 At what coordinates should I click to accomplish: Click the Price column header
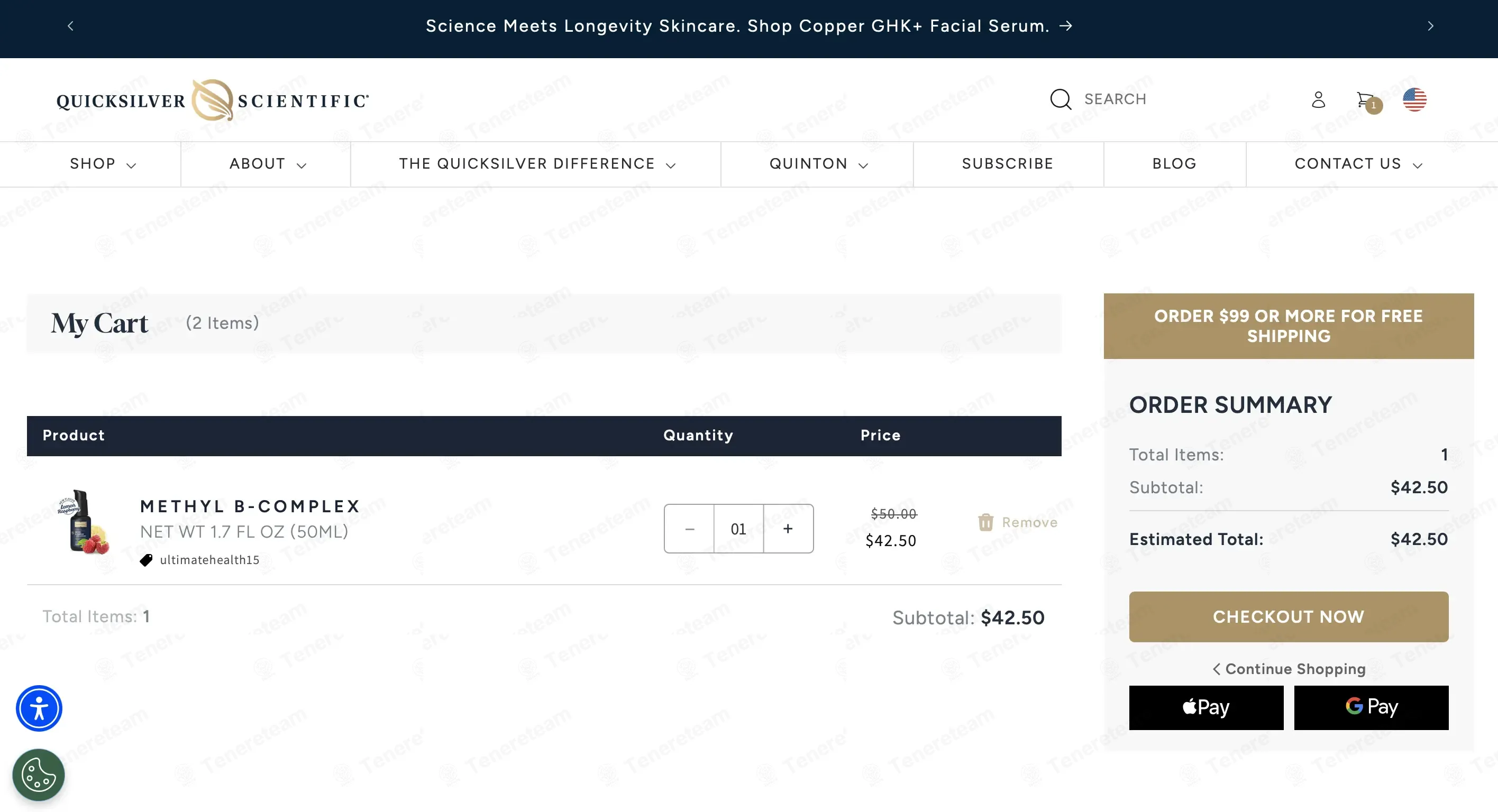[x=880, y=436]
